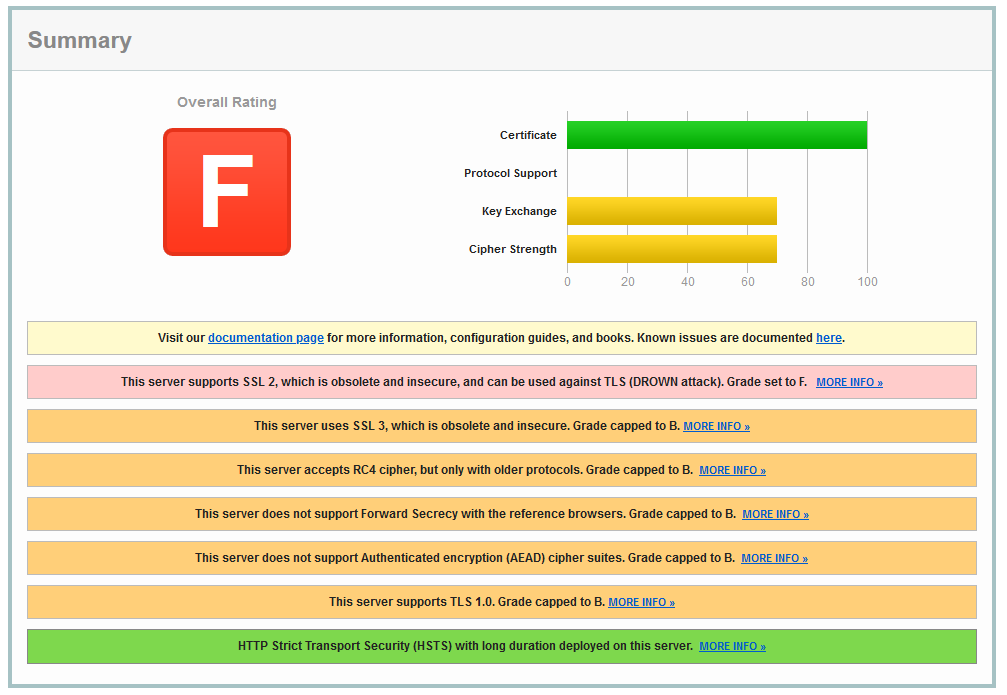Open MORE INFO for SSL 2 DROWN warning
The width and height of the screenshot is (1007, 695).
tap(849, 382)
